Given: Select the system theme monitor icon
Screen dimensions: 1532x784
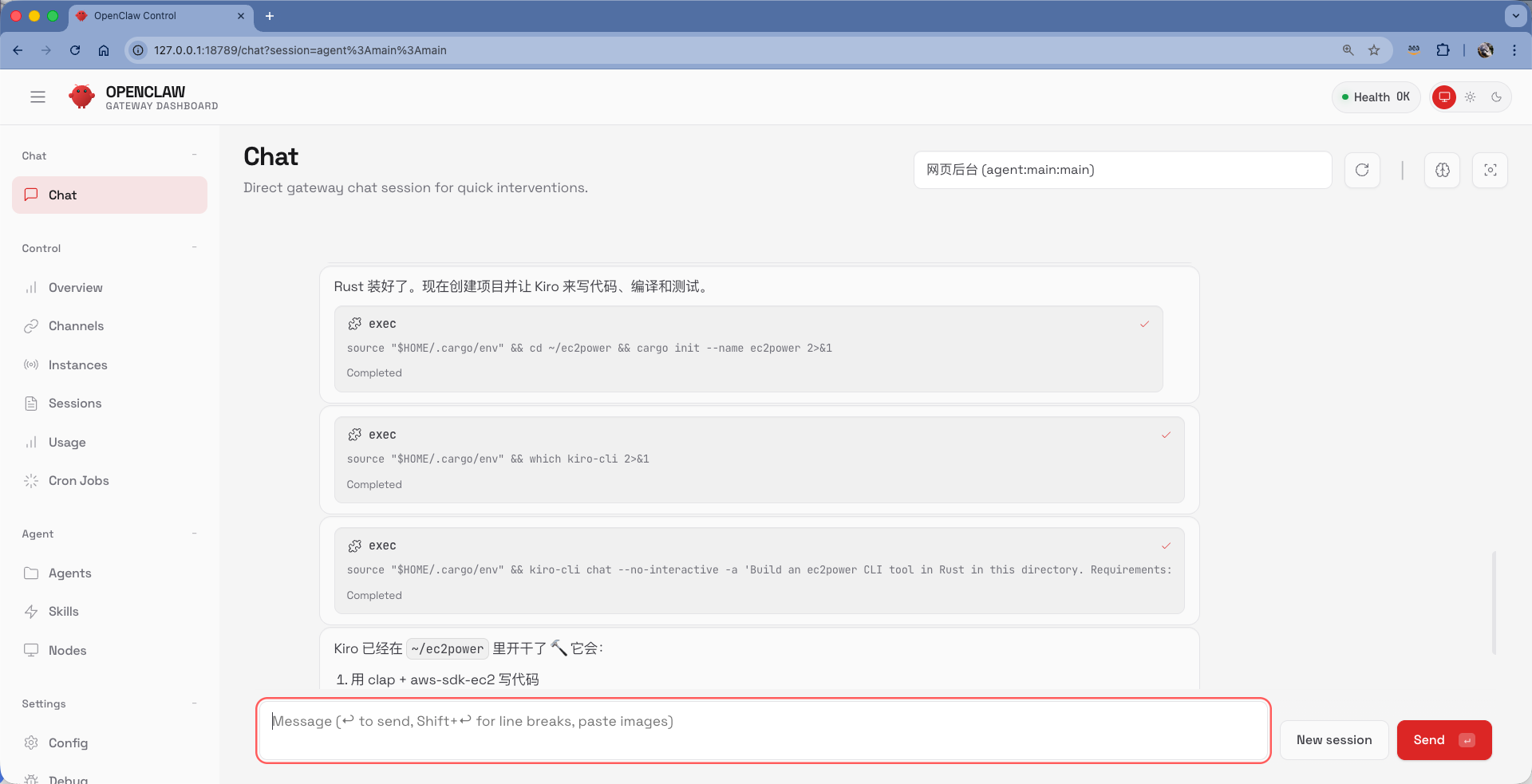Looking at the screenshot, I should pos(1444,97).
